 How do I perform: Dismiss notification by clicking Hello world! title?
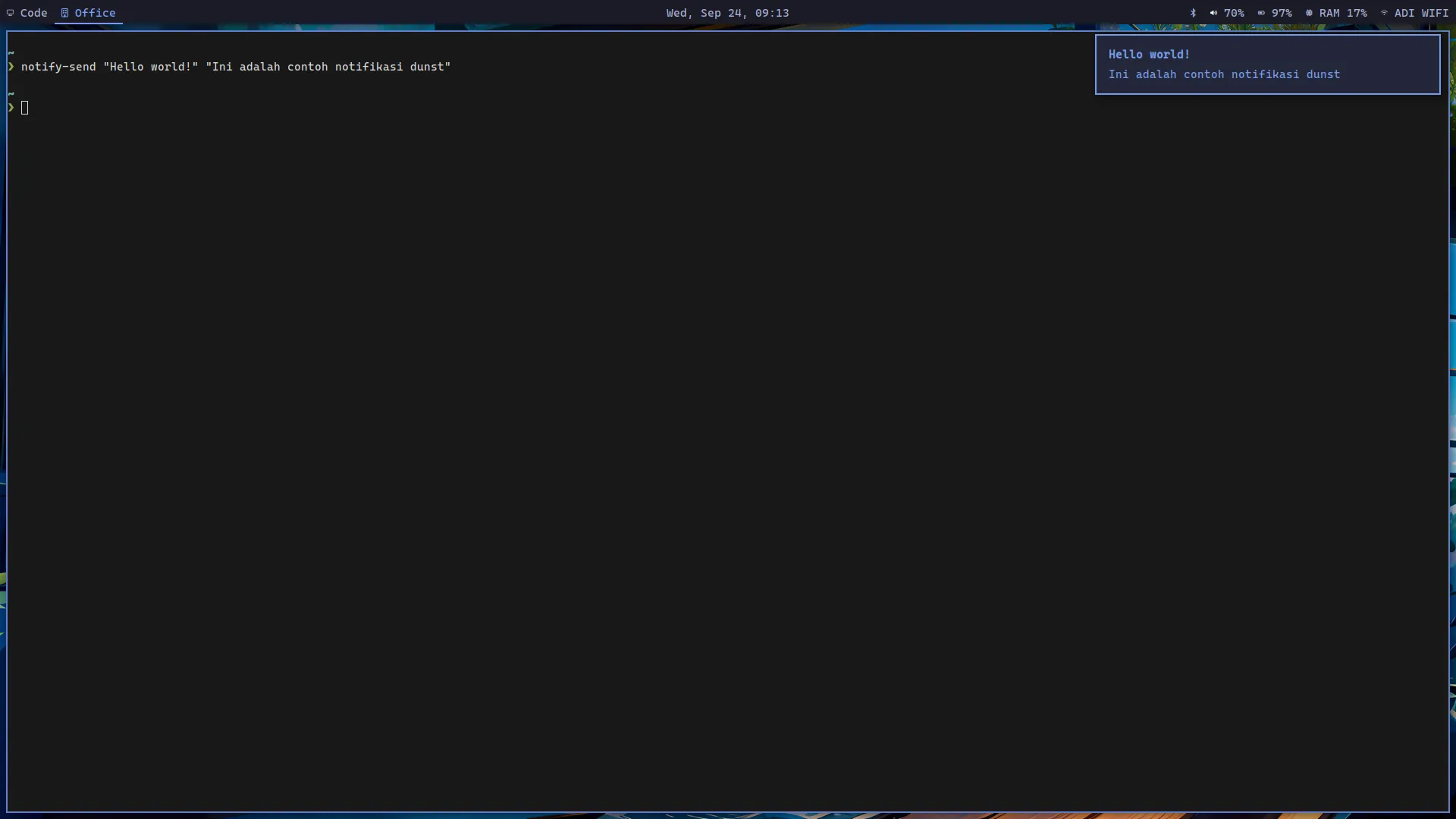(x=1149, y=55)
